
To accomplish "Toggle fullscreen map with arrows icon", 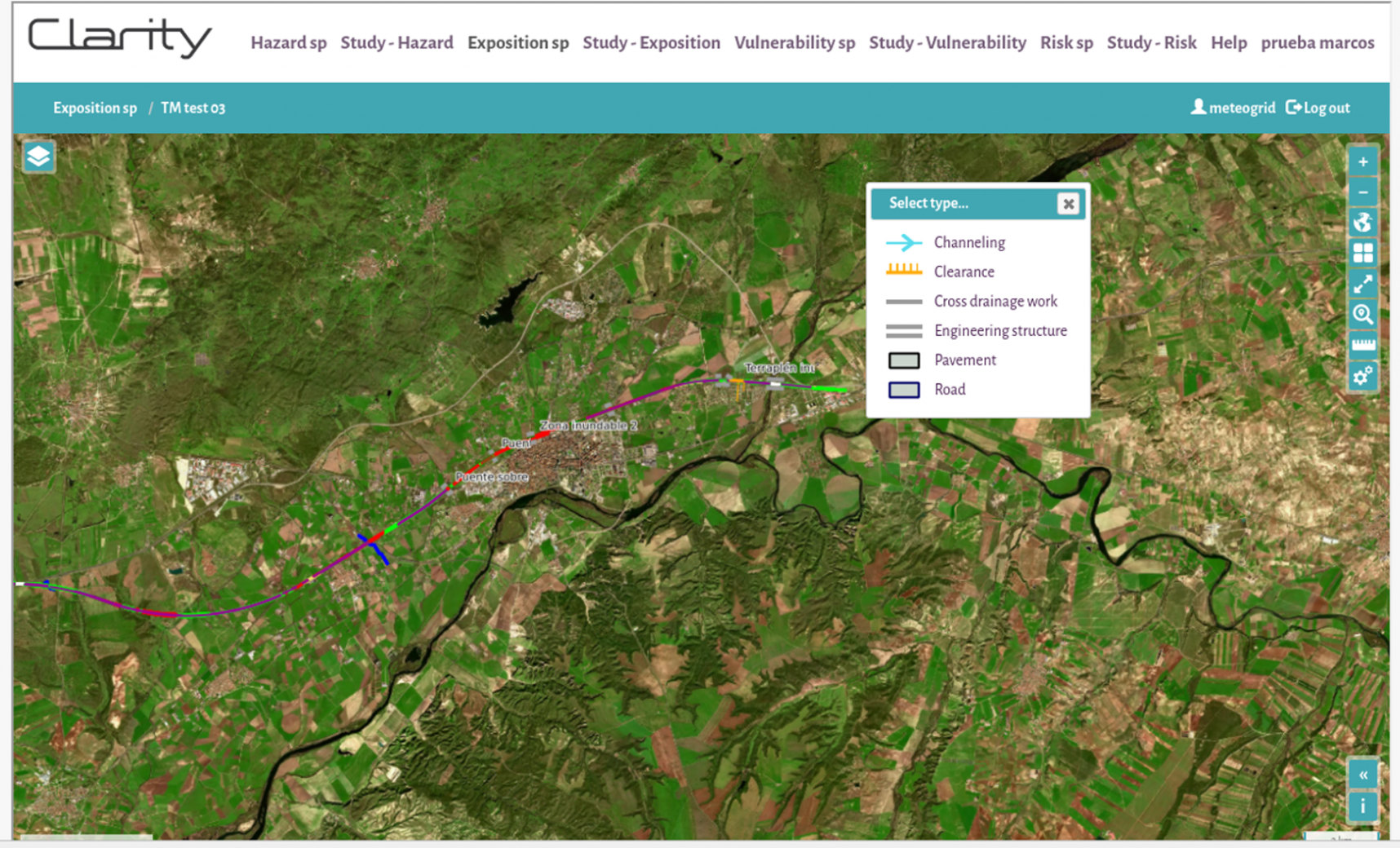I will click(1362, 284).
